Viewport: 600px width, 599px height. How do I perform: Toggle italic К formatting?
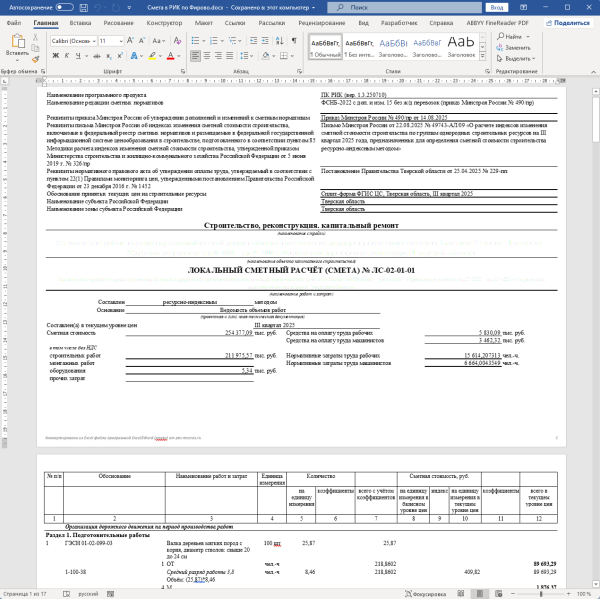click(x=67, y=56)
